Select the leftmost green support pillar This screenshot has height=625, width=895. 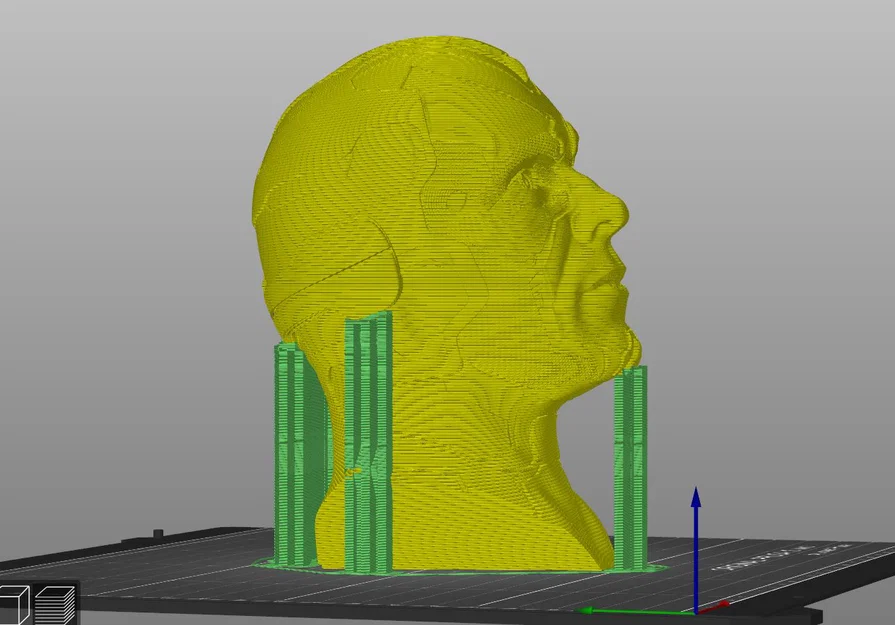click(292, 450)
